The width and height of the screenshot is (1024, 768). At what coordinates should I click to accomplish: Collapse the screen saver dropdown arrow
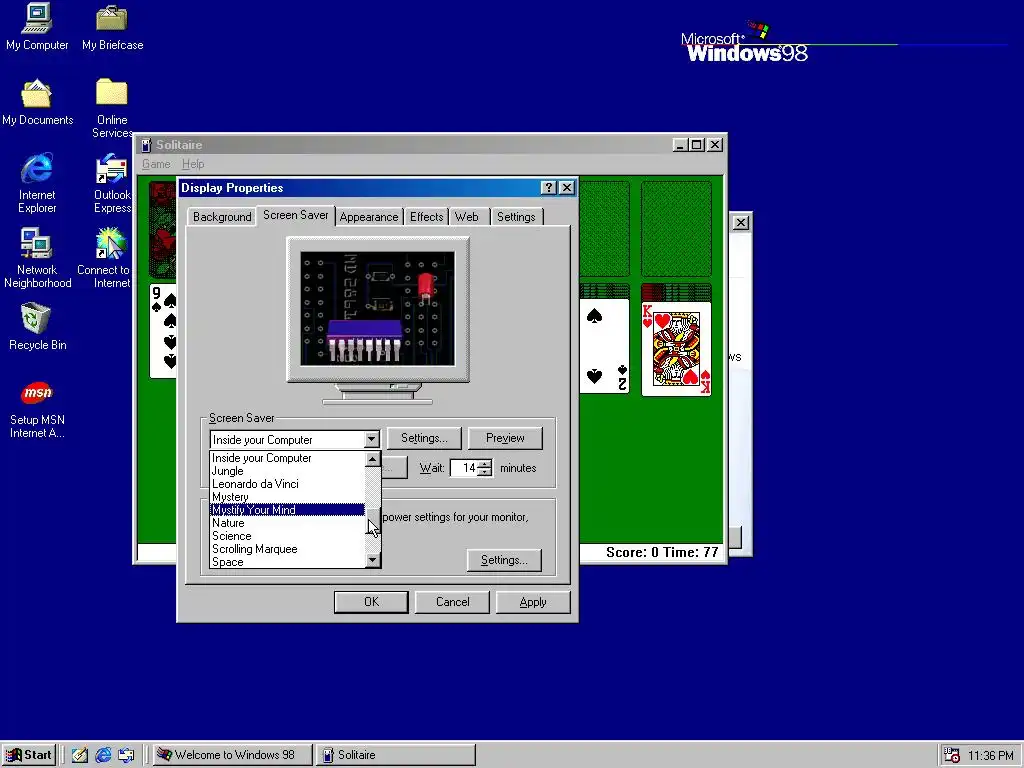pos(372,440)
